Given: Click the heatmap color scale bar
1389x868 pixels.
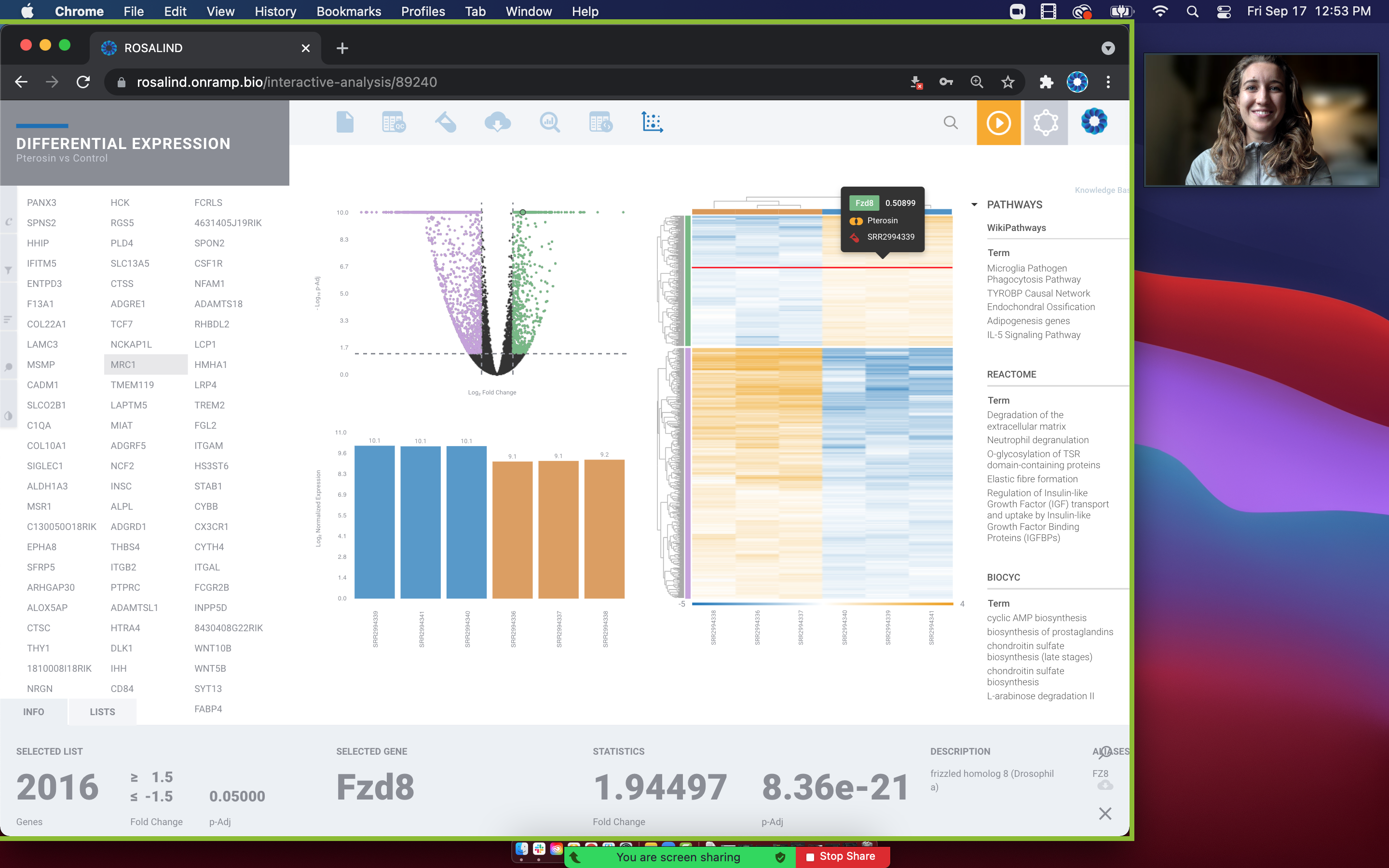Looking at the screenshot, I should coord(822,604).
